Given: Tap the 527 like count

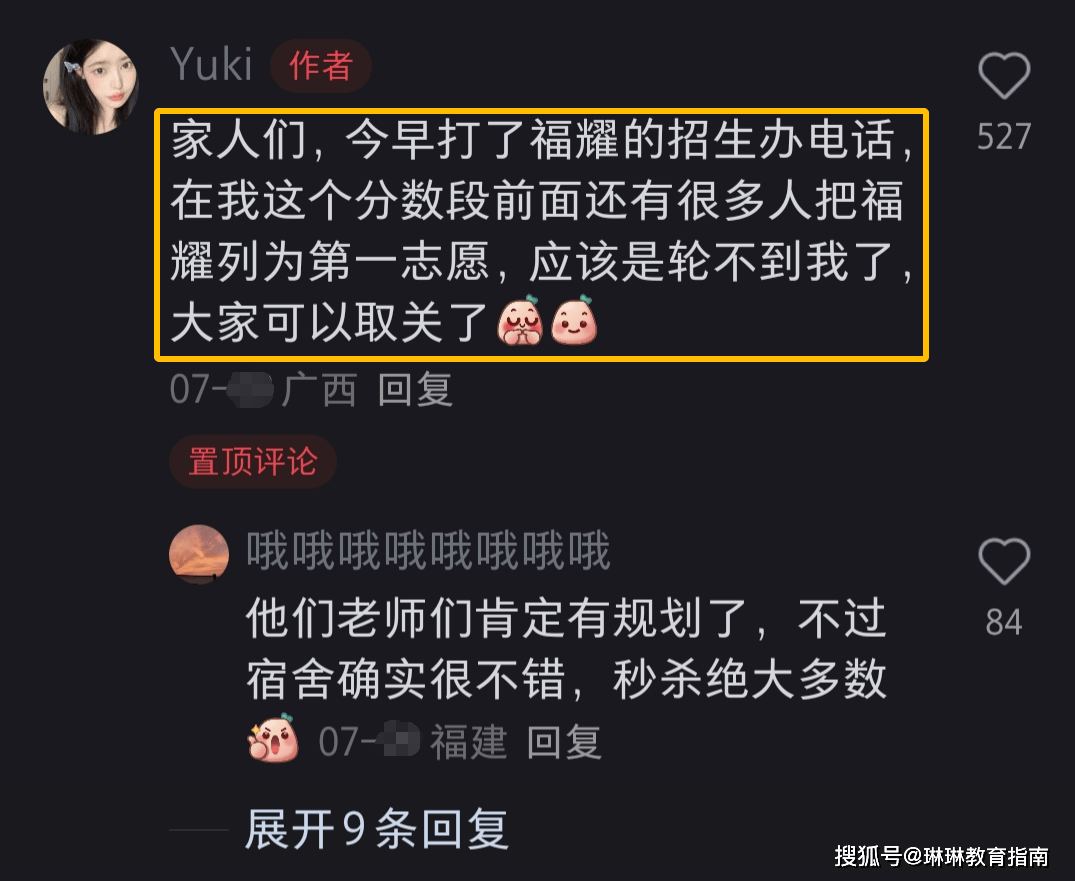Looking at the screenshot, I should 1004,136.
